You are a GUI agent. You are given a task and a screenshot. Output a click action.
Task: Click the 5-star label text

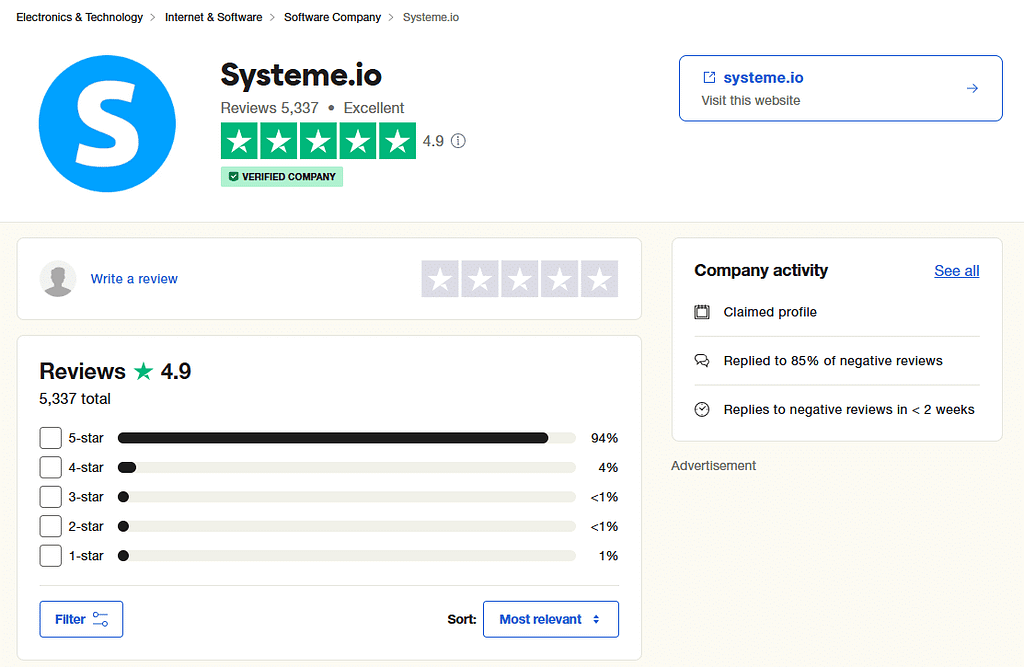pos(86,438)
